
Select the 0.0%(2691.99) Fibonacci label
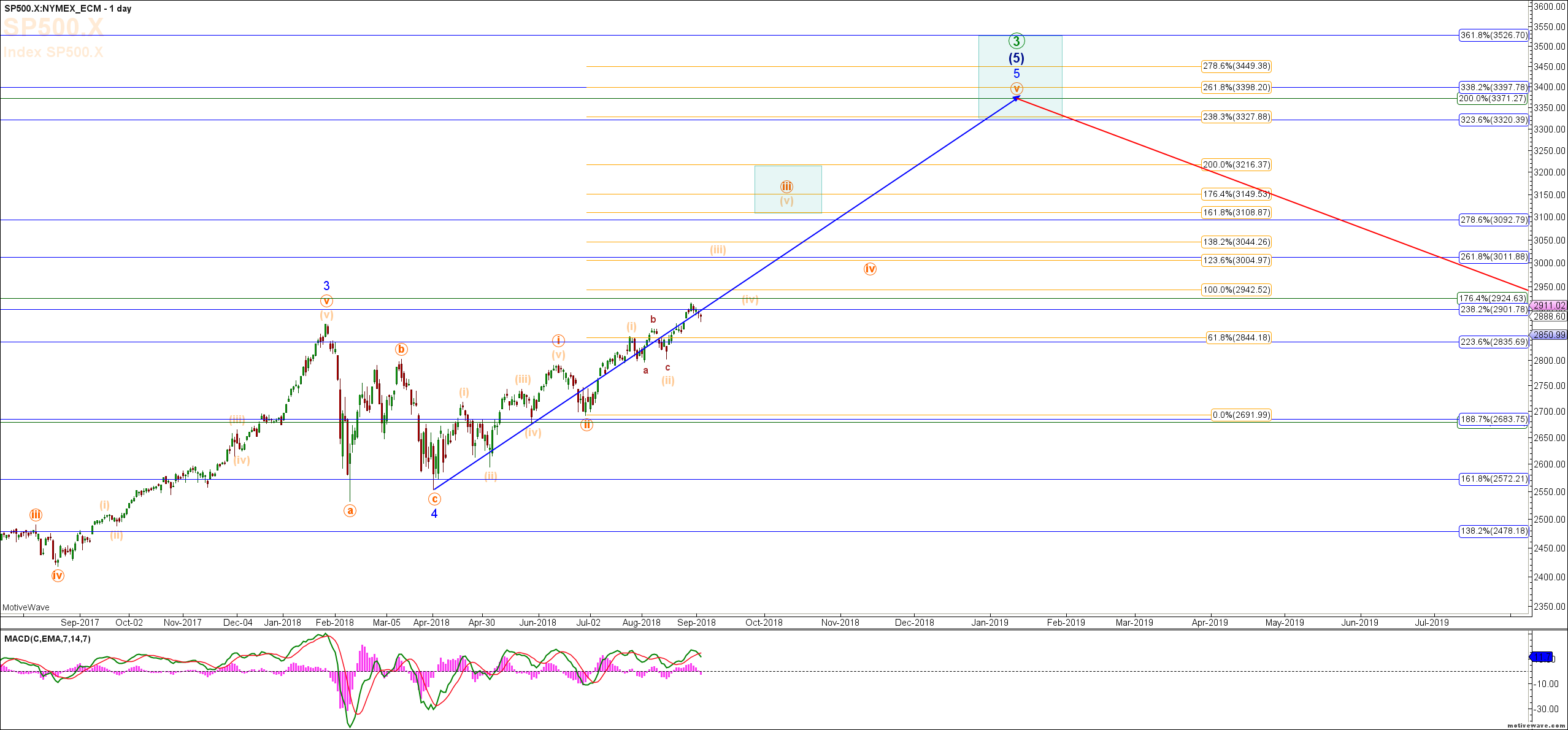(x=1237, y=414)
